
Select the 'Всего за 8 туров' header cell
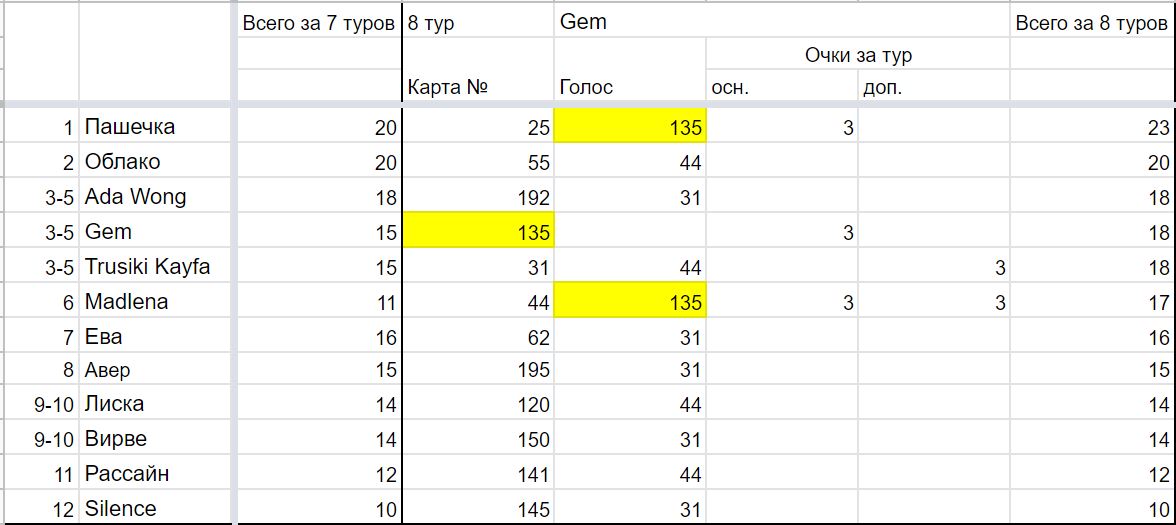pos(1092,22)
